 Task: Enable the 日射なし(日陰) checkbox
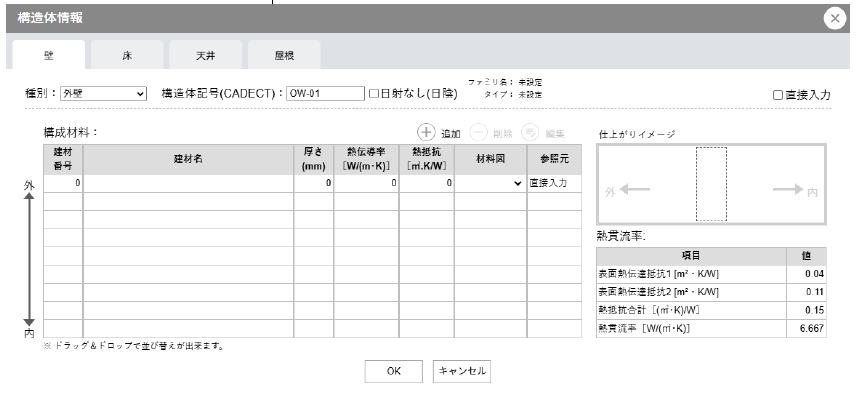pos(374,94)
